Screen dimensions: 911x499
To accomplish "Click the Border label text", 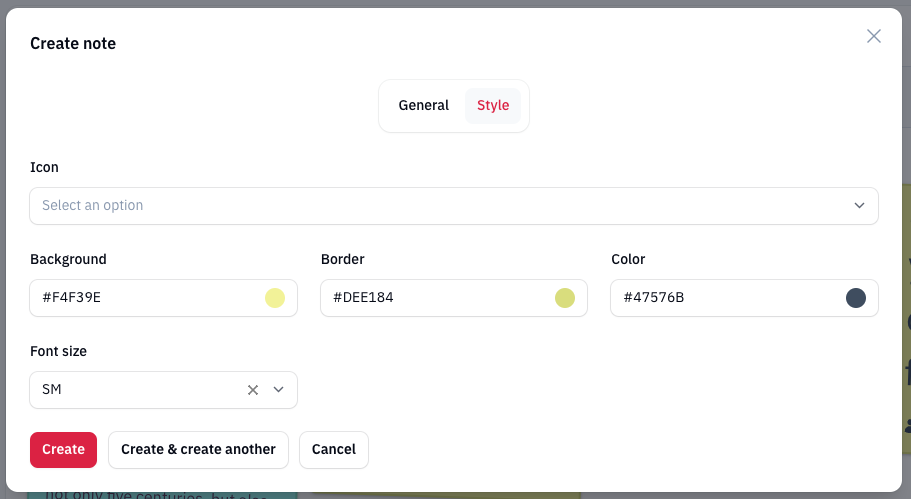I will coord(343,259).
